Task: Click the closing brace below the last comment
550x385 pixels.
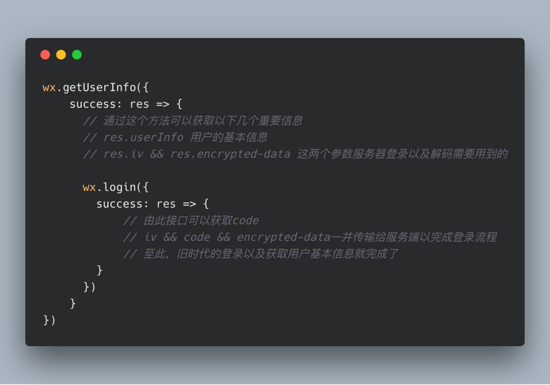Action: point(99,270)
